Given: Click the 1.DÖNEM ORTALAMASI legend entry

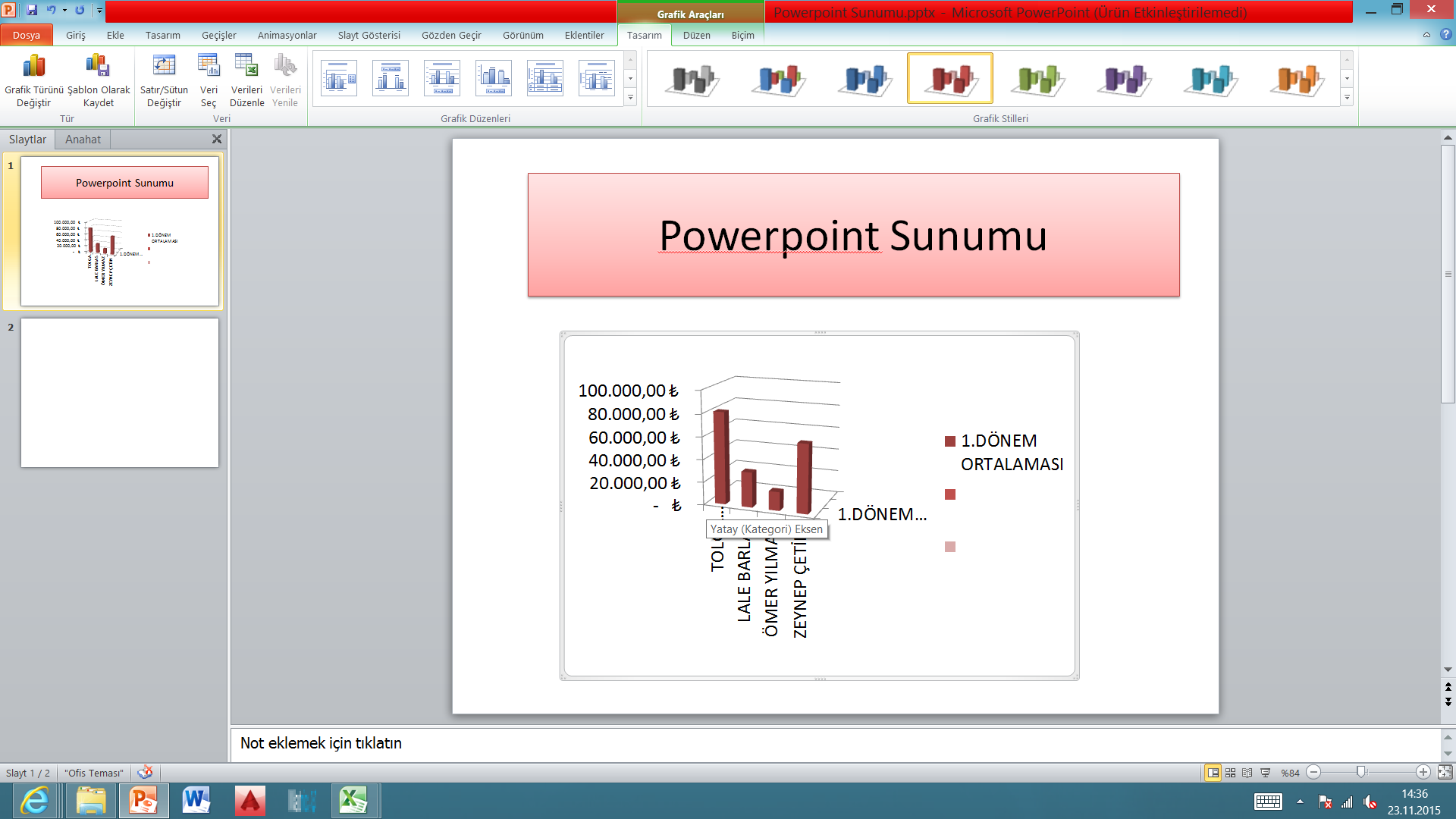Looking at the screenshot, I should tap(1005, 453).
